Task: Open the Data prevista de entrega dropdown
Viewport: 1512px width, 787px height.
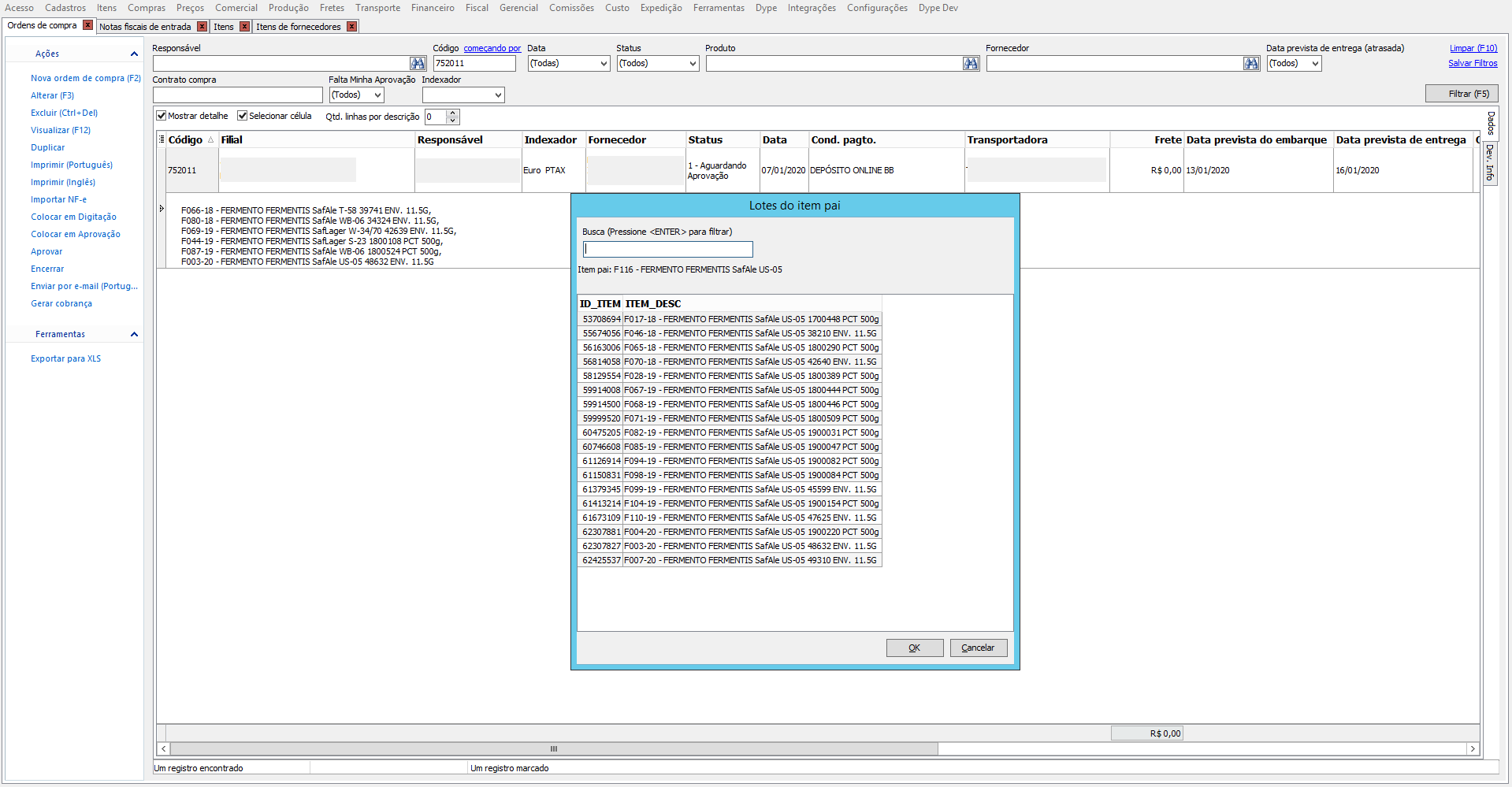Action: coord(1315,64)
